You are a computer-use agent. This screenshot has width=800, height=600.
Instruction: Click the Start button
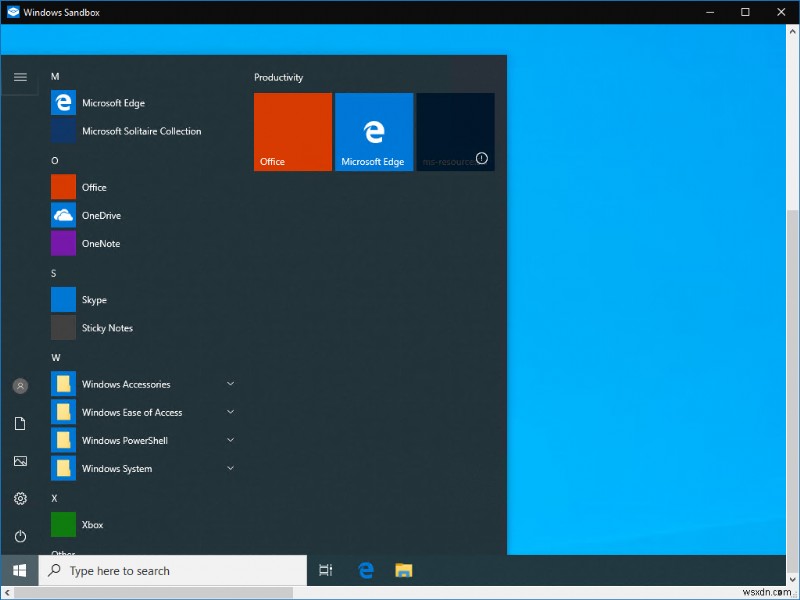[x=19, y=570]
